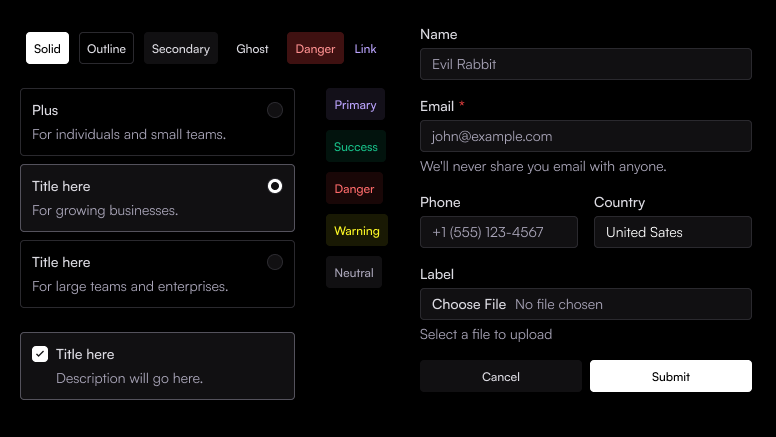The height and width of the screenshot is (437, 776).
Task: Click the Ghost button
Action: point(252,48)
